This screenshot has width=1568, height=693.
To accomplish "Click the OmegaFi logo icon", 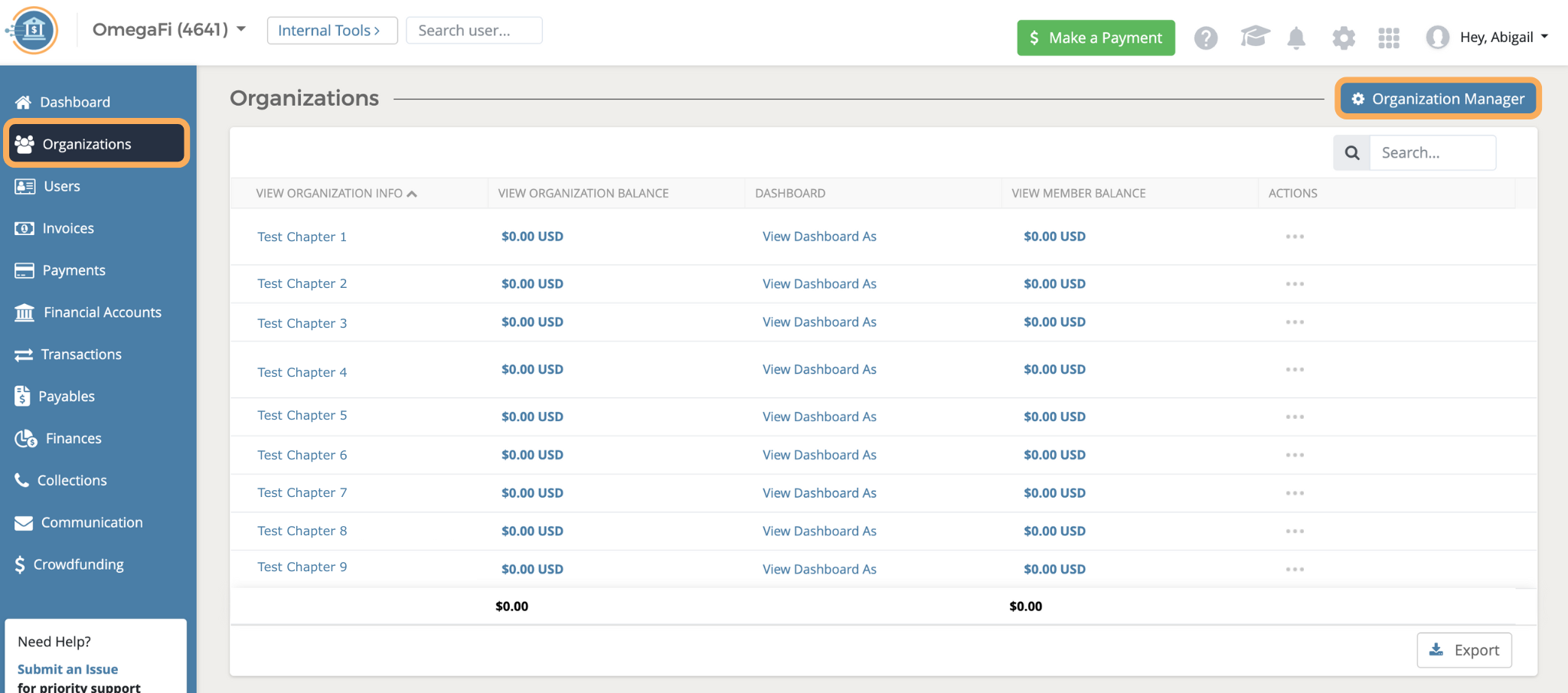I will [32, 31].
